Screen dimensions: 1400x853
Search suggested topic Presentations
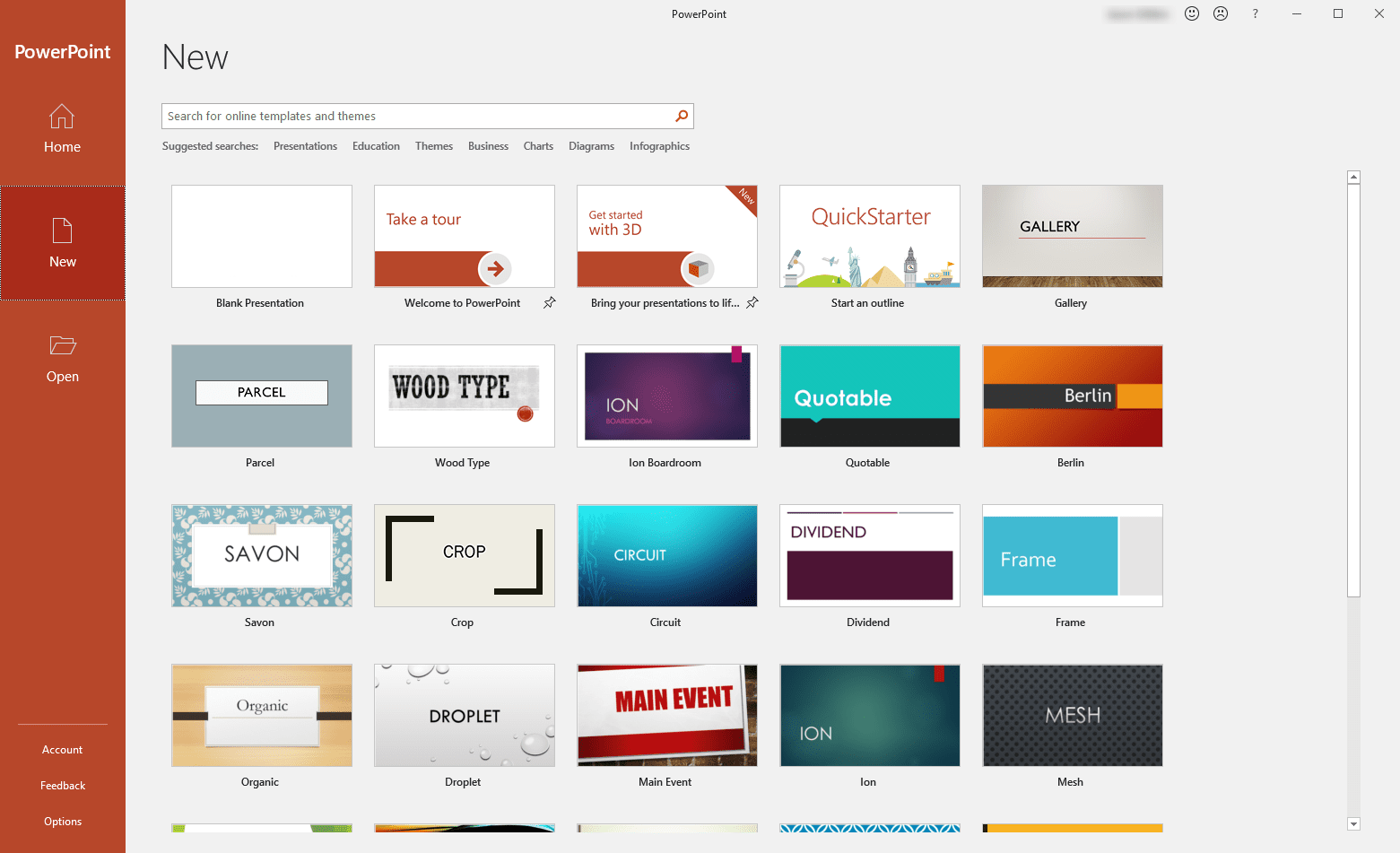pos(305,145)
